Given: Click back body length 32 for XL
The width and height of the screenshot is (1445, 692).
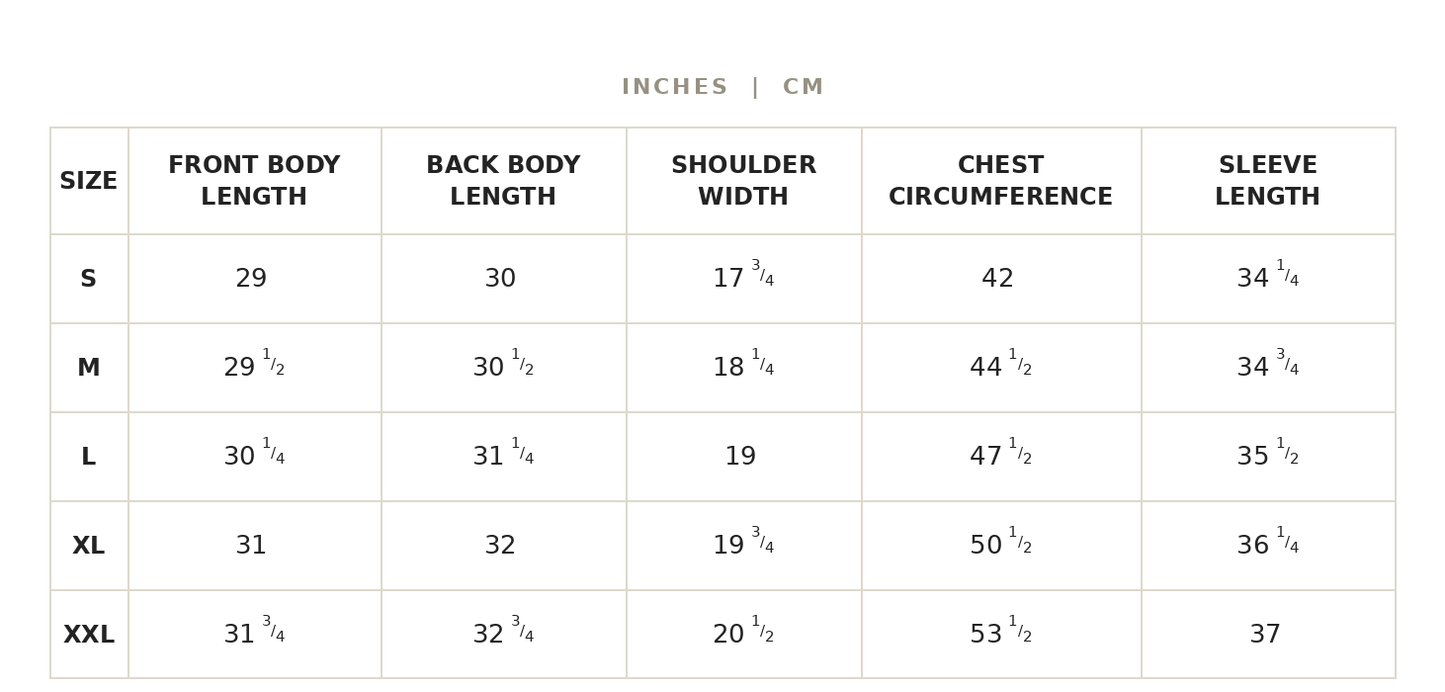Looking at the screenshot, I should tap(500, 547).
